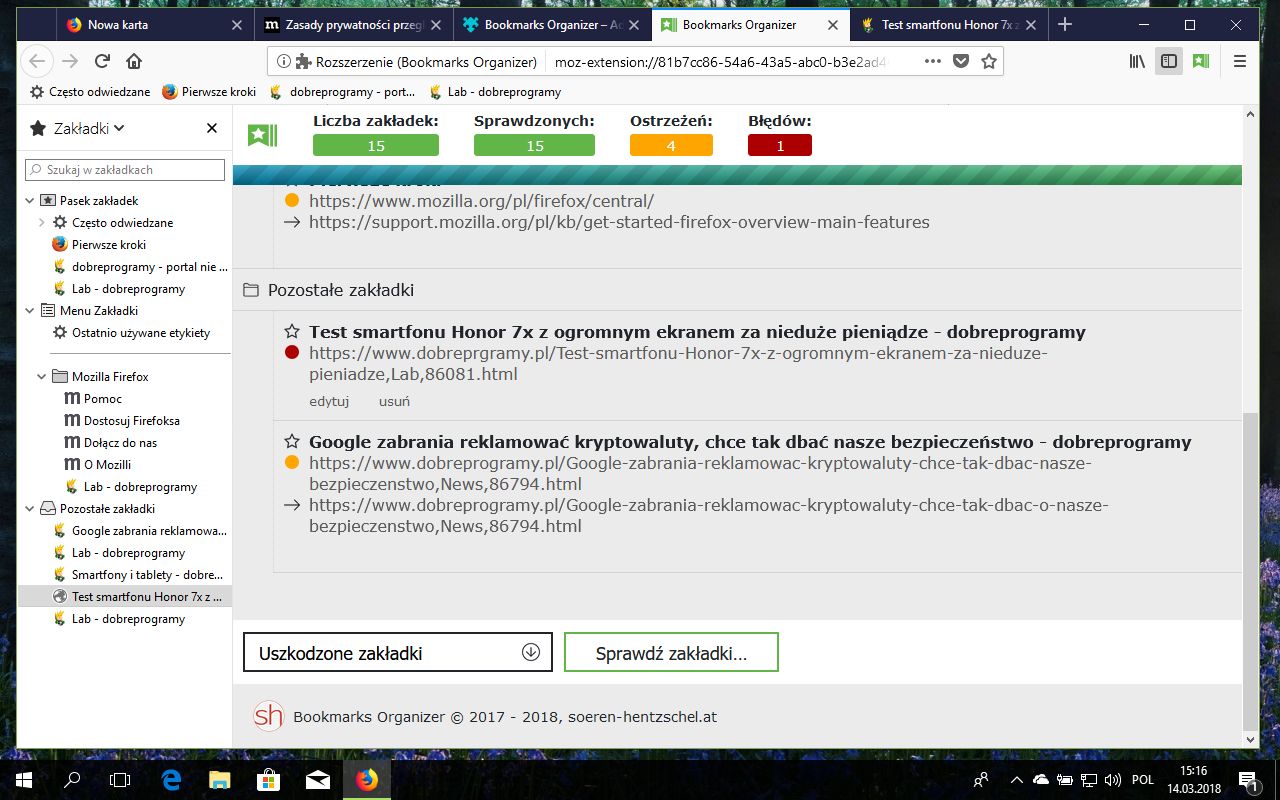Open Mail app from taskbar

click(318, 780)
